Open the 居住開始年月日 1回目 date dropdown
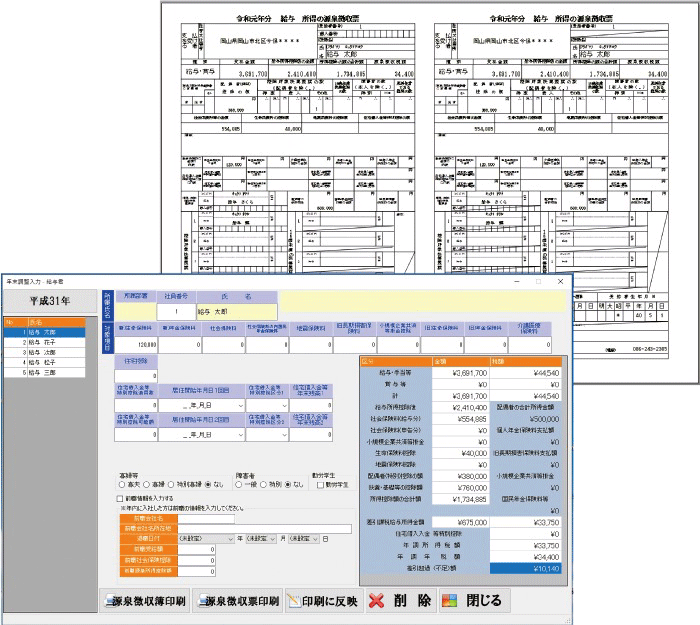700x625 pixels. tap(241, 406)
